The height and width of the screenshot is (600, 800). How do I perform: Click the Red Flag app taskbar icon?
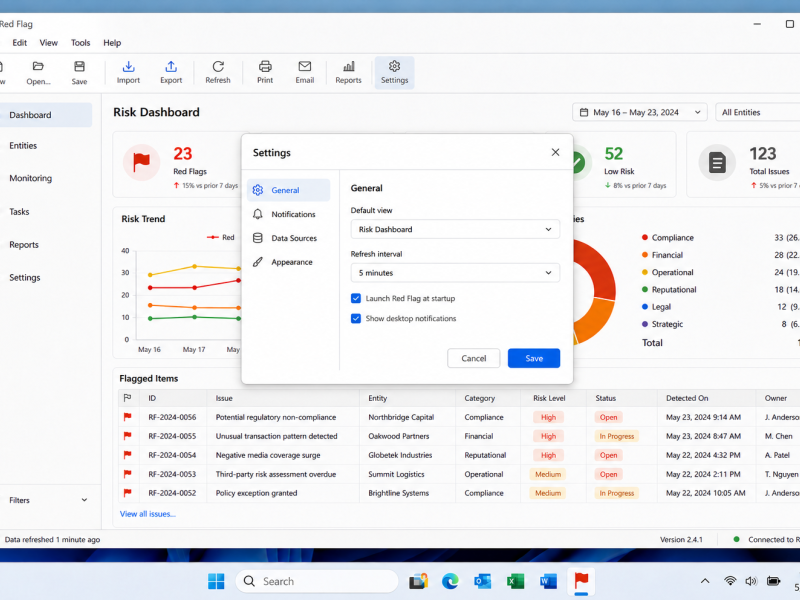pyautogui.click(x=581, y=581)
